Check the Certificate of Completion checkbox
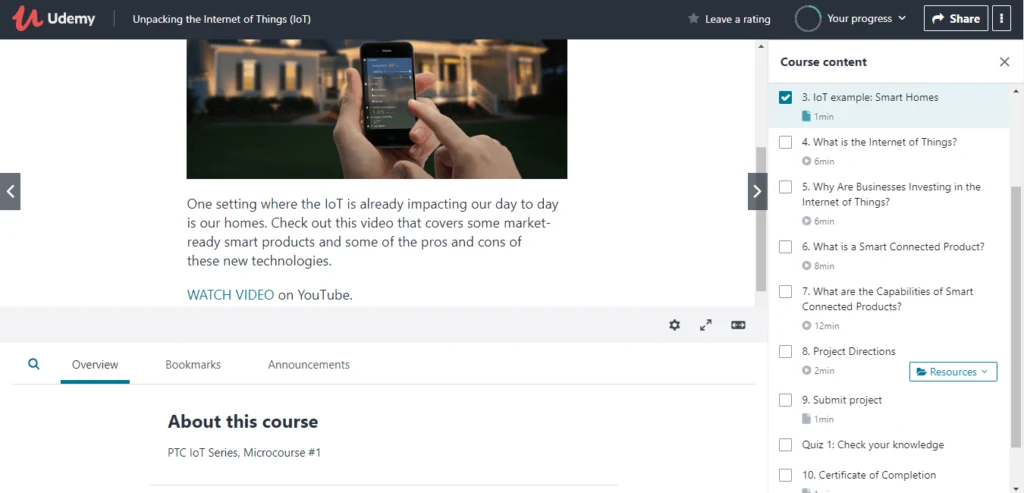The image size is (1024, 493). click(786, 475)
